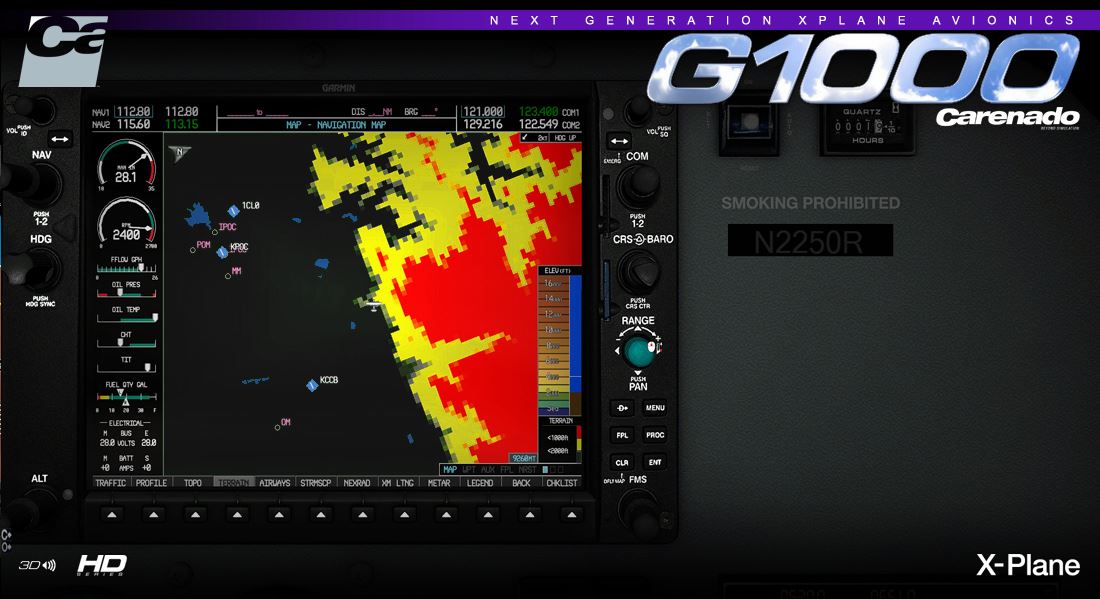Image resolution: width=1100 pixels, height=599 pixels.
Task: Toggle the TOPO map softkey
Action: [192, 483]
